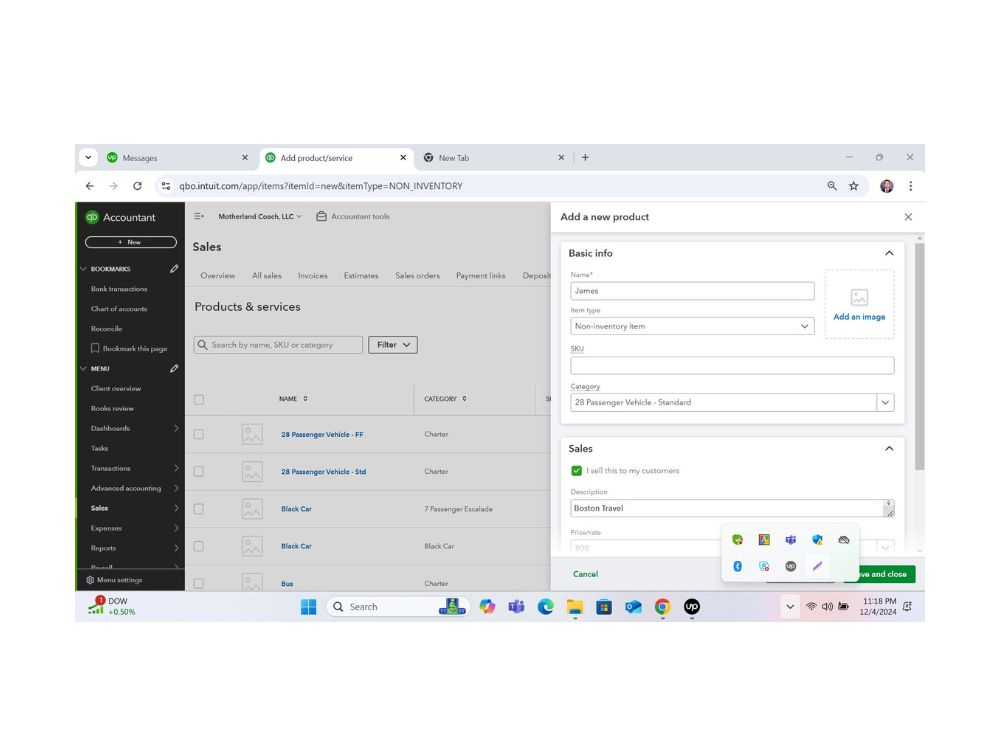Switch to the All sales tab

[x=267, y=276]
